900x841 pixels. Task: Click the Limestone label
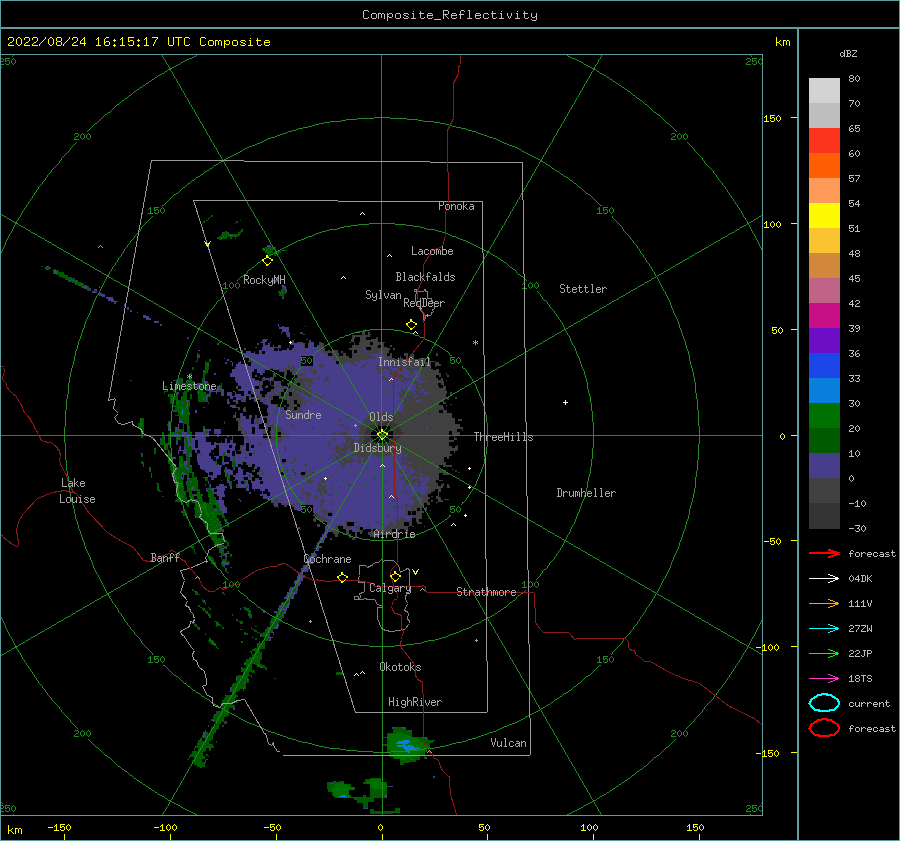[x=189, y=386]
